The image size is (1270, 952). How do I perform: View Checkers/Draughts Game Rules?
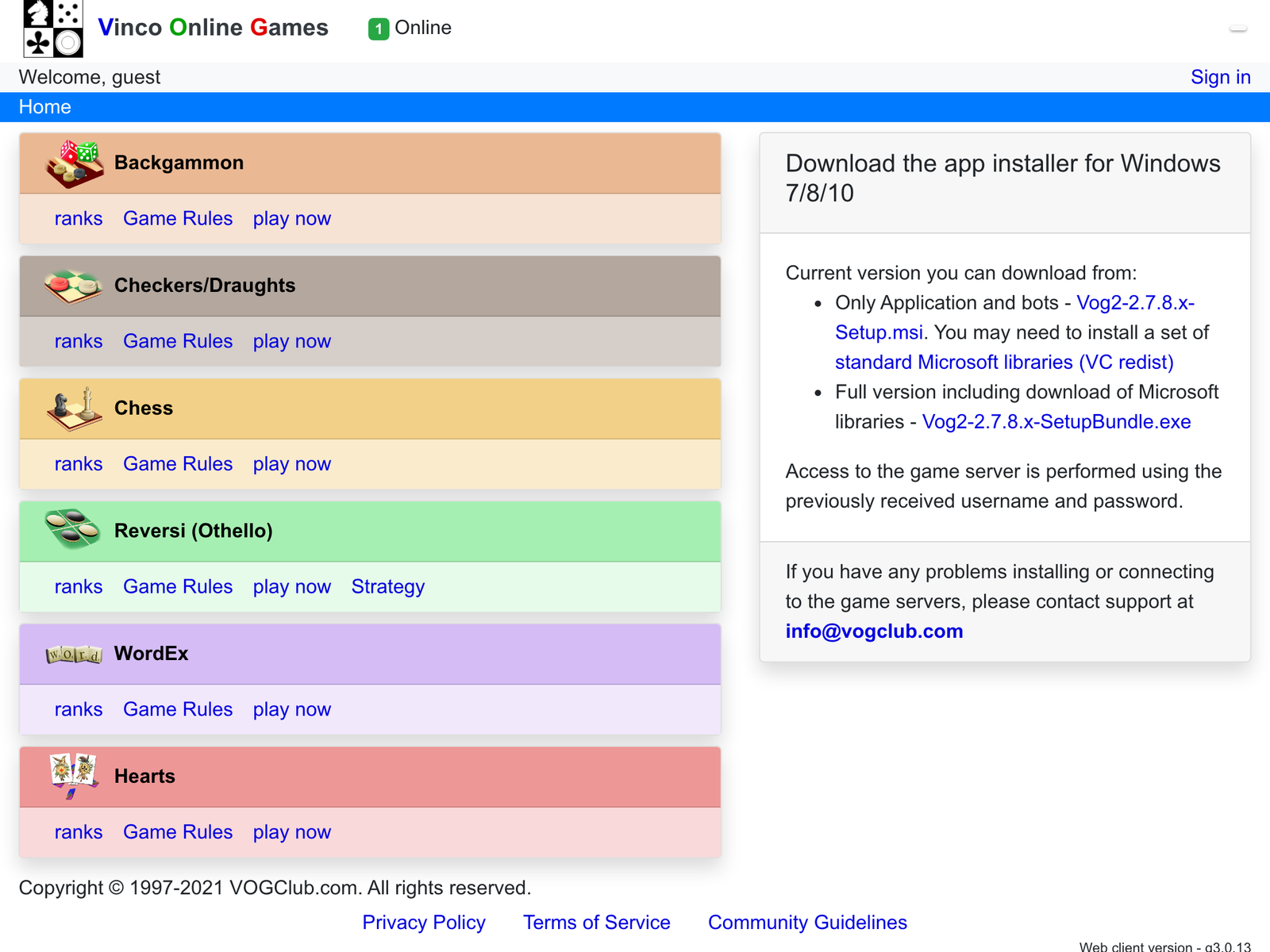click(178, 341)
